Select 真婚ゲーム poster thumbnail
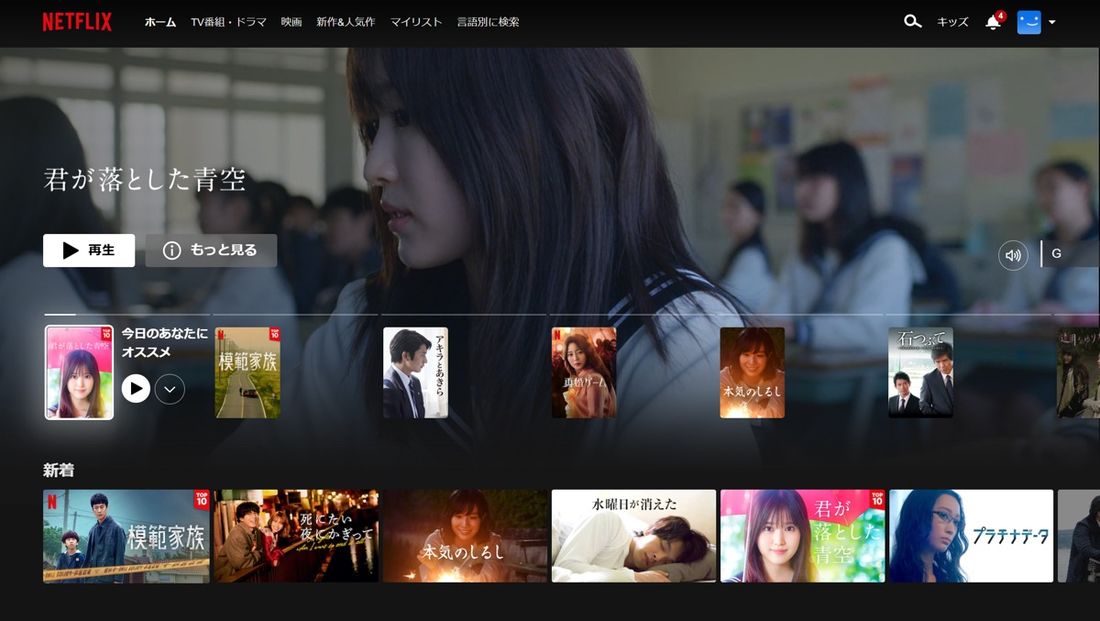The width and height of the screenshot is (1100, 621). coord(584,373)
